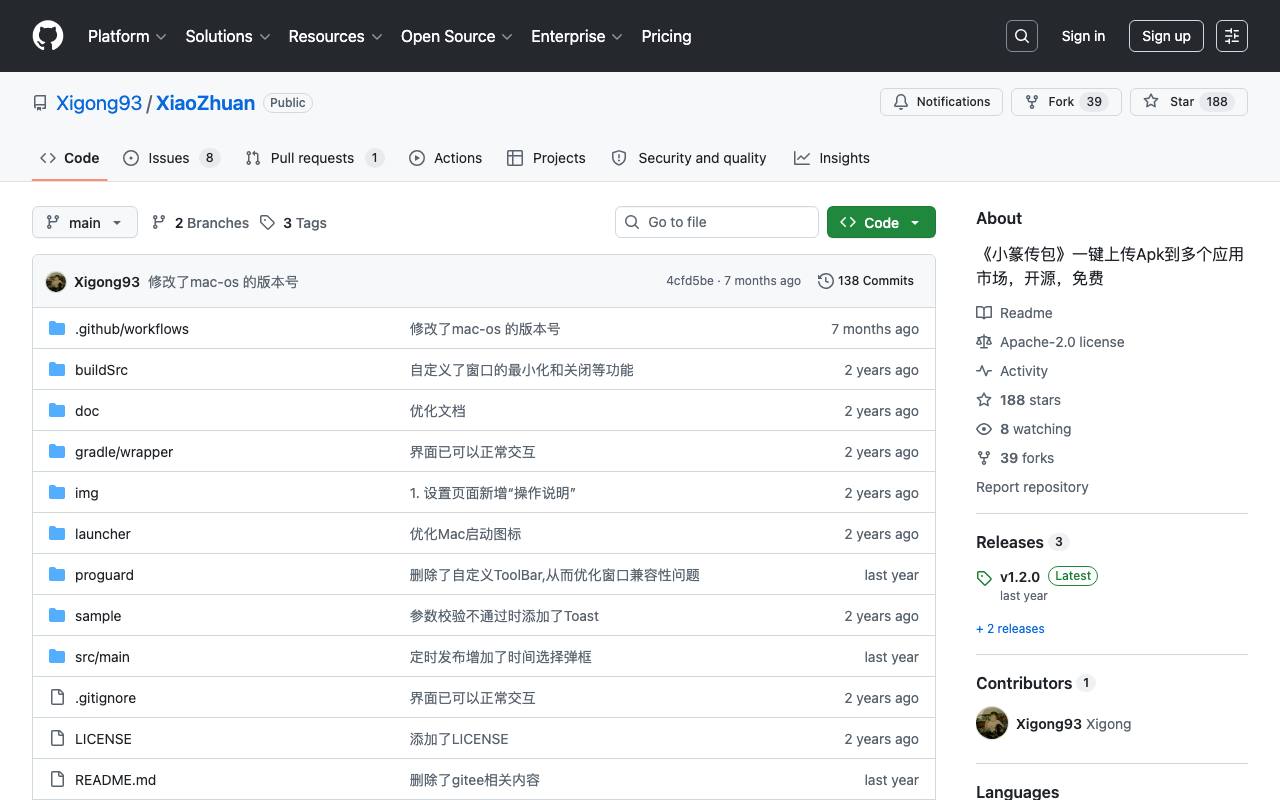Image resolution: width=1280 pixels, height=800 pixels.
Task: Click the Xigong93 contributor avatar
Action: click(x=992, y=723)
